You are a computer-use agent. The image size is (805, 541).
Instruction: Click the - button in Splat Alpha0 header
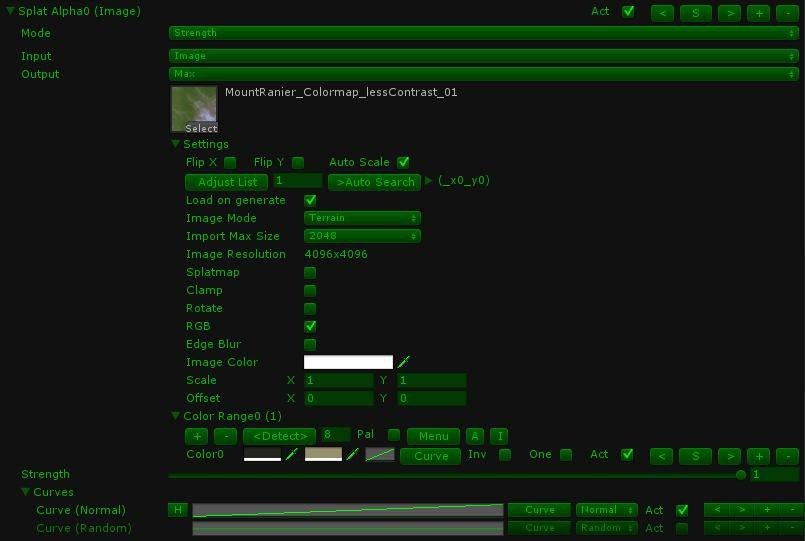click(787, 13)
